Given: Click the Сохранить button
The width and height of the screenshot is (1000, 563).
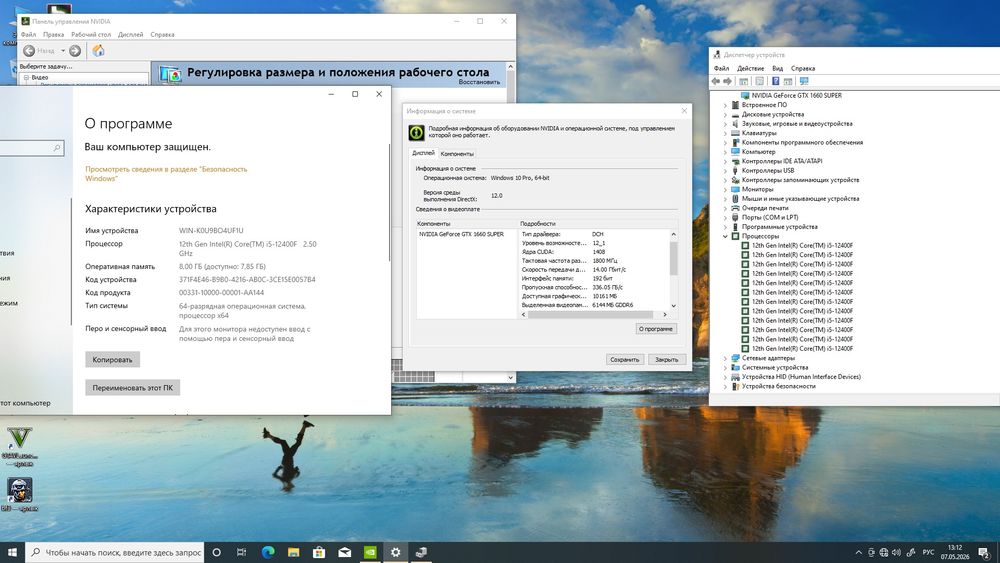Looking at the screenshot, I should point(624,360).
